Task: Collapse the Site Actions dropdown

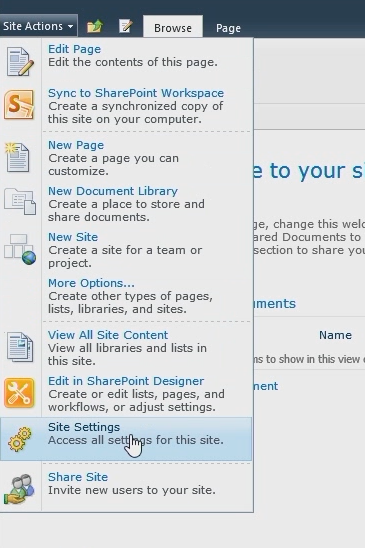Action: [x=38, y=26]
